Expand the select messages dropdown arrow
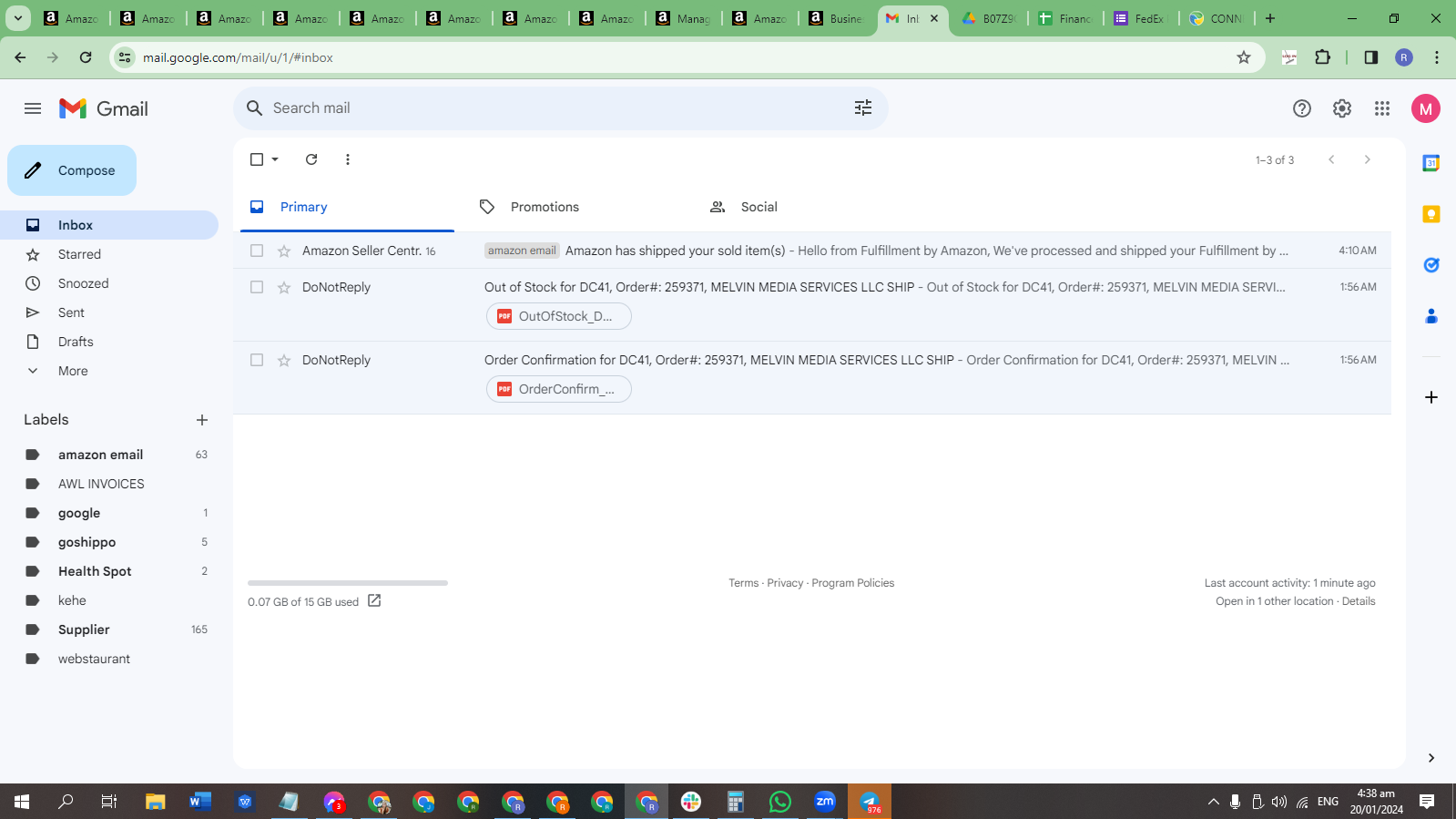The height and width of the screenshot is (819, 1456). tap(275, 159)
